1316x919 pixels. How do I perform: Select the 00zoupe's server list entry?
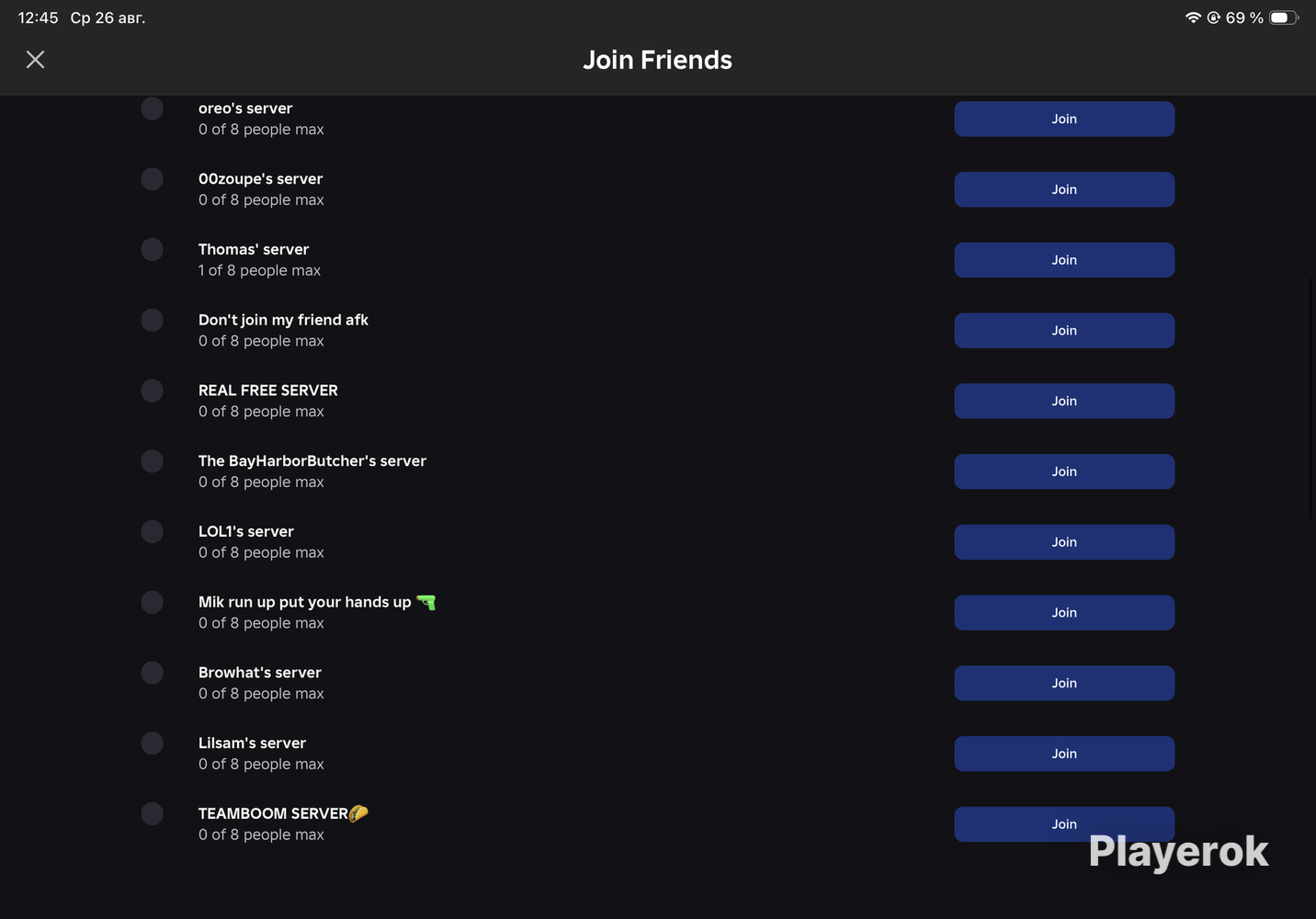(657, 189)
